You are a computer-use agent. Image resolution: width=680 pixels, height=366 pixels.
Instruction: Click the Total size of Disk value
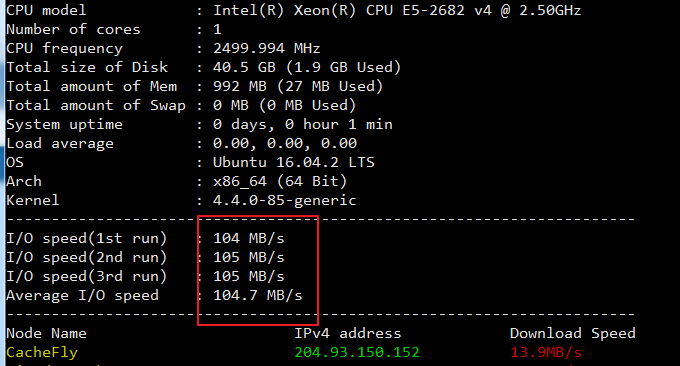click(x=307, y=67)
